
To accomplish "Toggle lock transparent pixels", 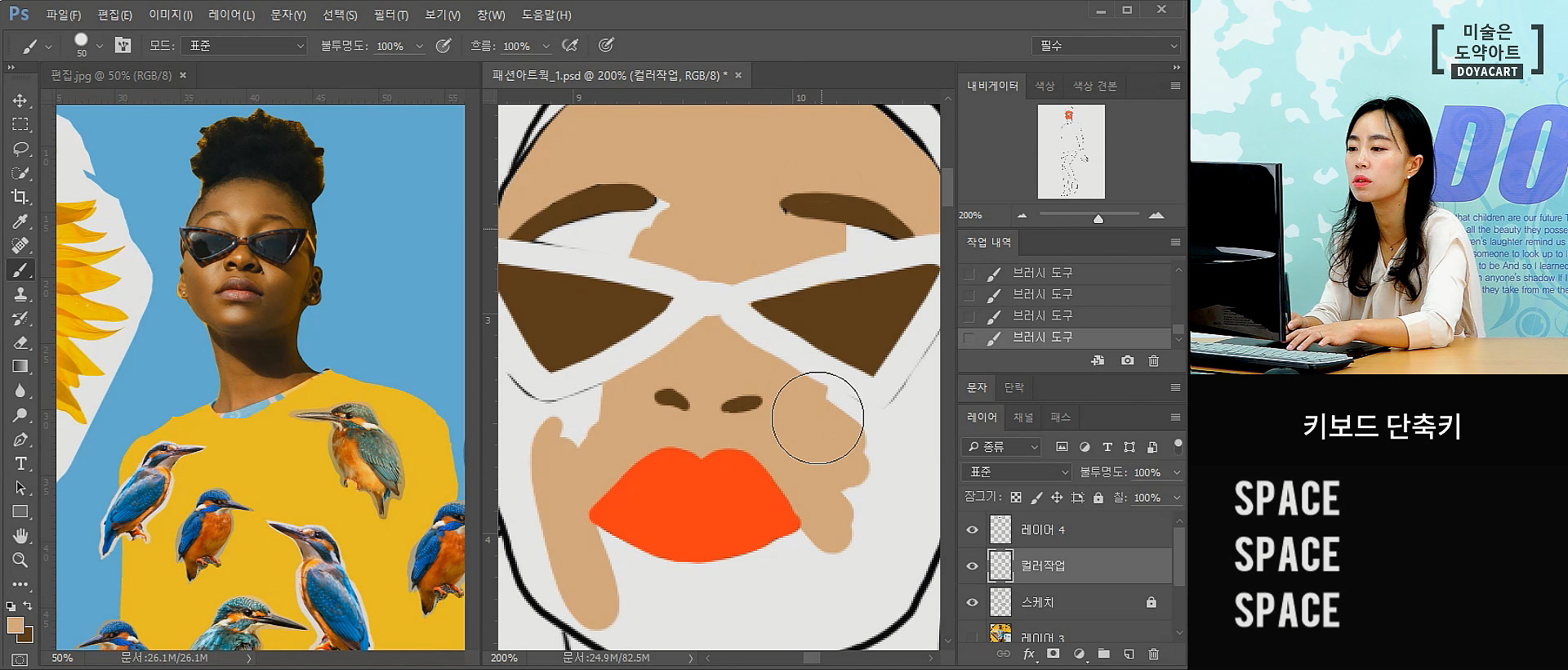I will pyautogui.click(x=1016, y=497).
